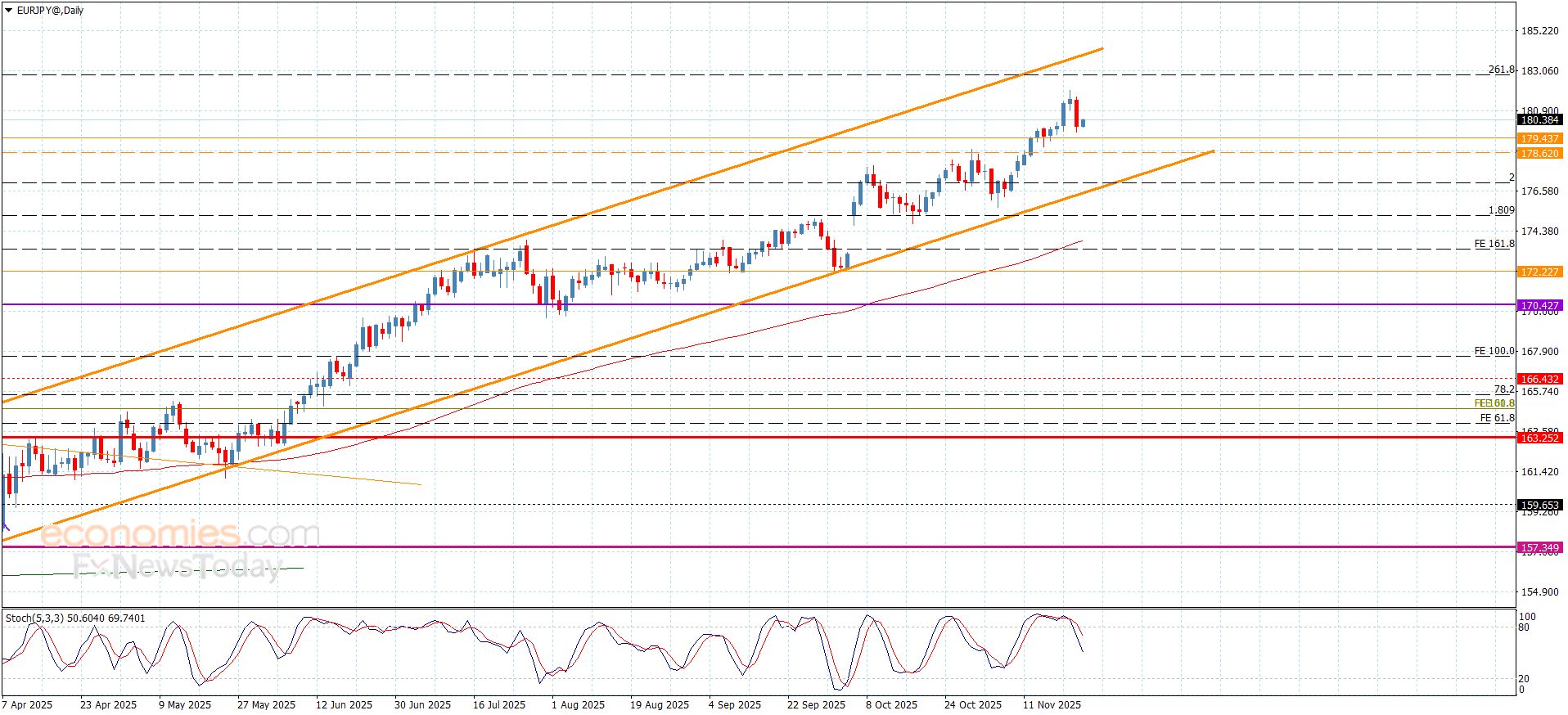Select the 9 May 2025 date label
The height and width of the screenshot is (715, 1568).
click(x=185, y=705)
